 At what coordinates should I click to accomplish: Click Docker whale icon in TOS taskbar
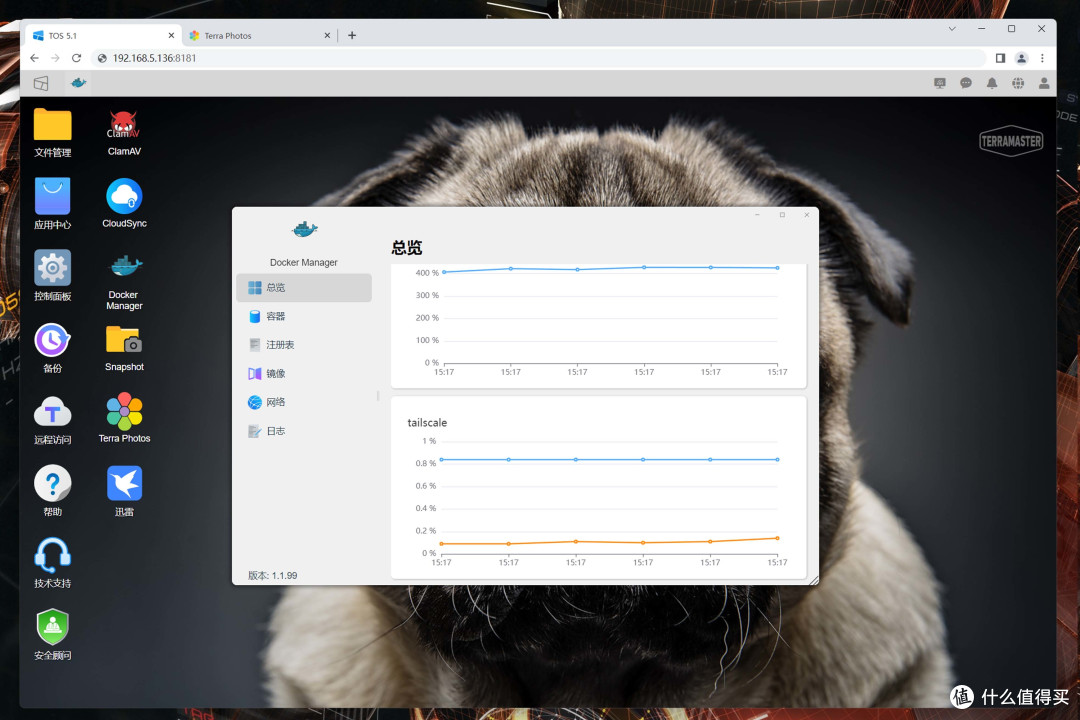[79, 83]
